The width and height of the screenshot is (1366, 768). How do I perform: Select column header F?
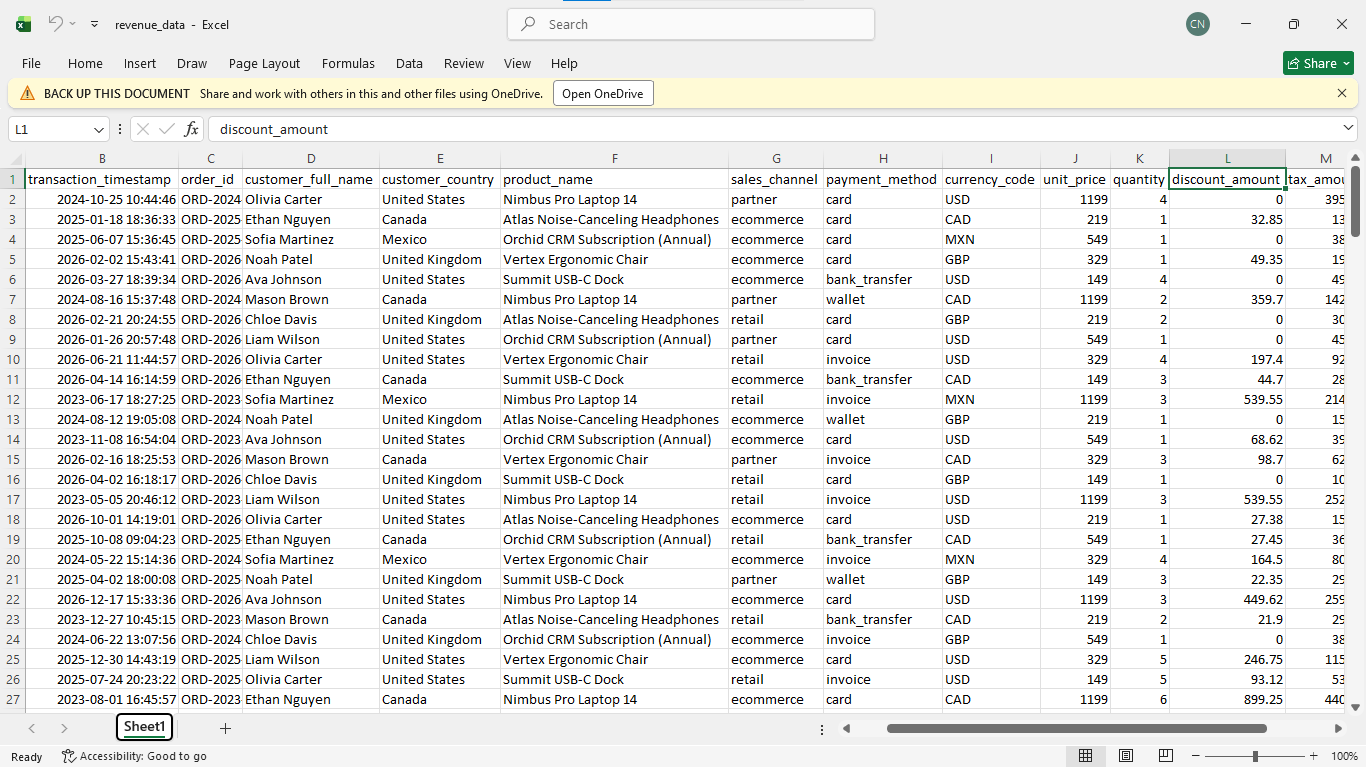point(614,159)
